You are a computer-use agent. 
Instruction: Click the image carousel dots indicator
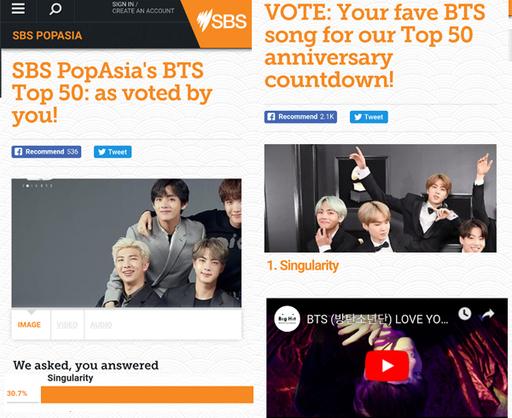tap(38, 186)
